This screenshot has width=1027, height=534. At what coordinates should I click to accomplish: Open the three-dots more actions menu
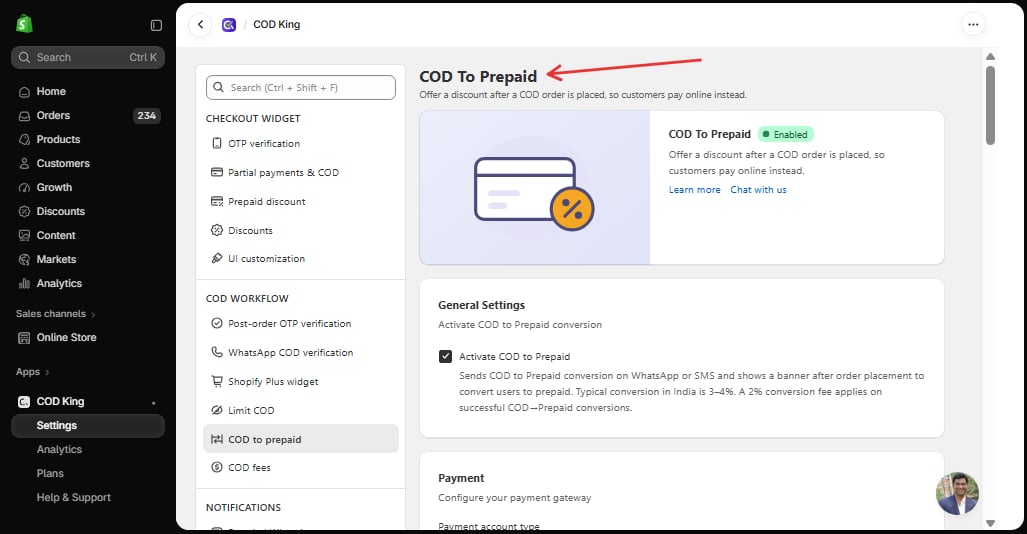973,25
